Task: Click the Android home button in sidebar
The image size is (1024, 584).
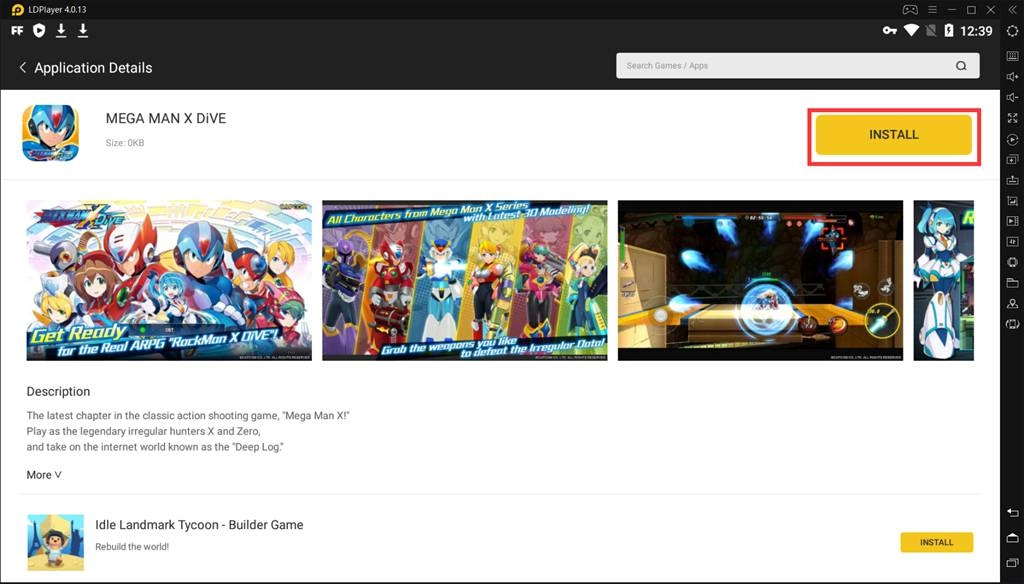Action: tap(1012, 538)
